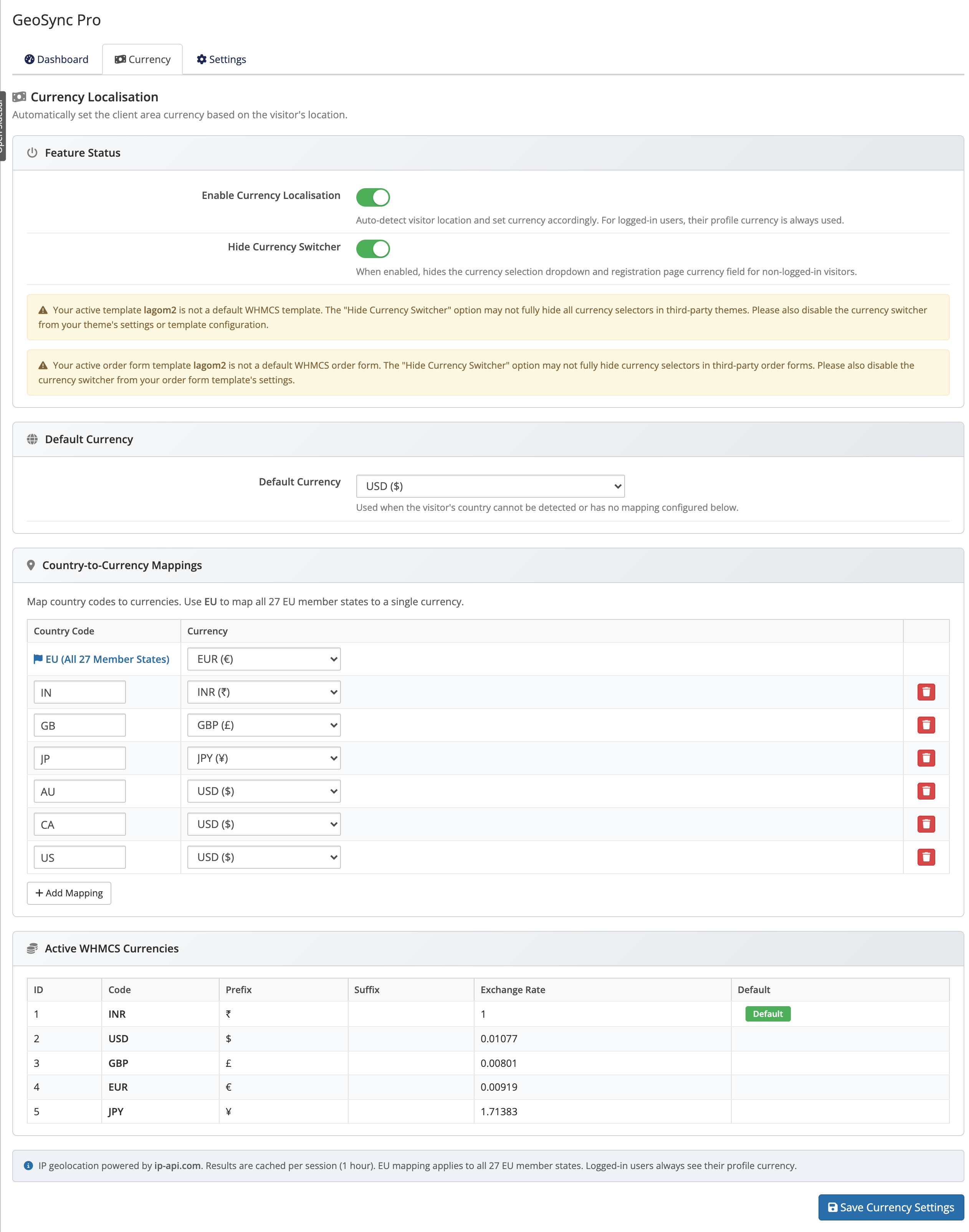Viewport: 969px width, 1232px height.
Task: Click the Active WHMCS Currencies coins icon
Action: pyautogui.click(x=32, y=948)
